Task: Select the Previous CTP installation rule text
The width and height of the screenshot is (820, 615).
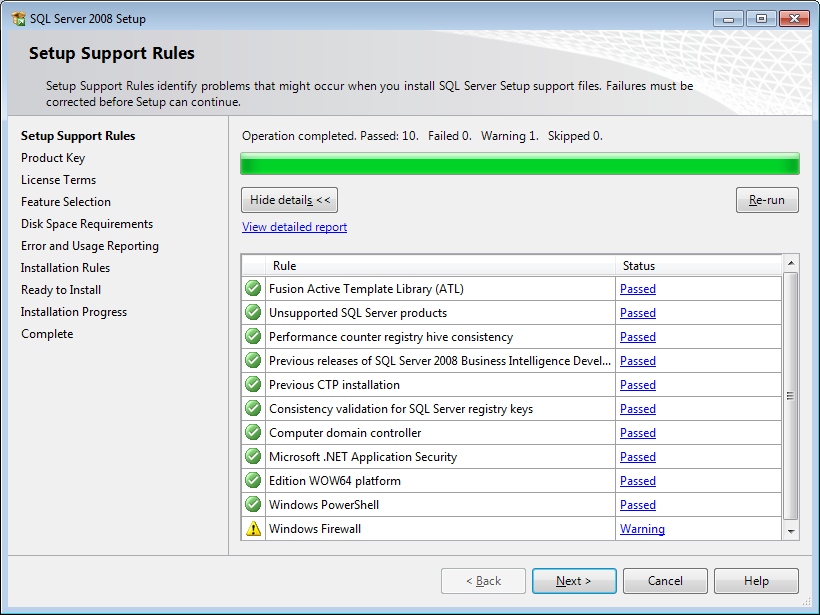Action: pos(334,385)
